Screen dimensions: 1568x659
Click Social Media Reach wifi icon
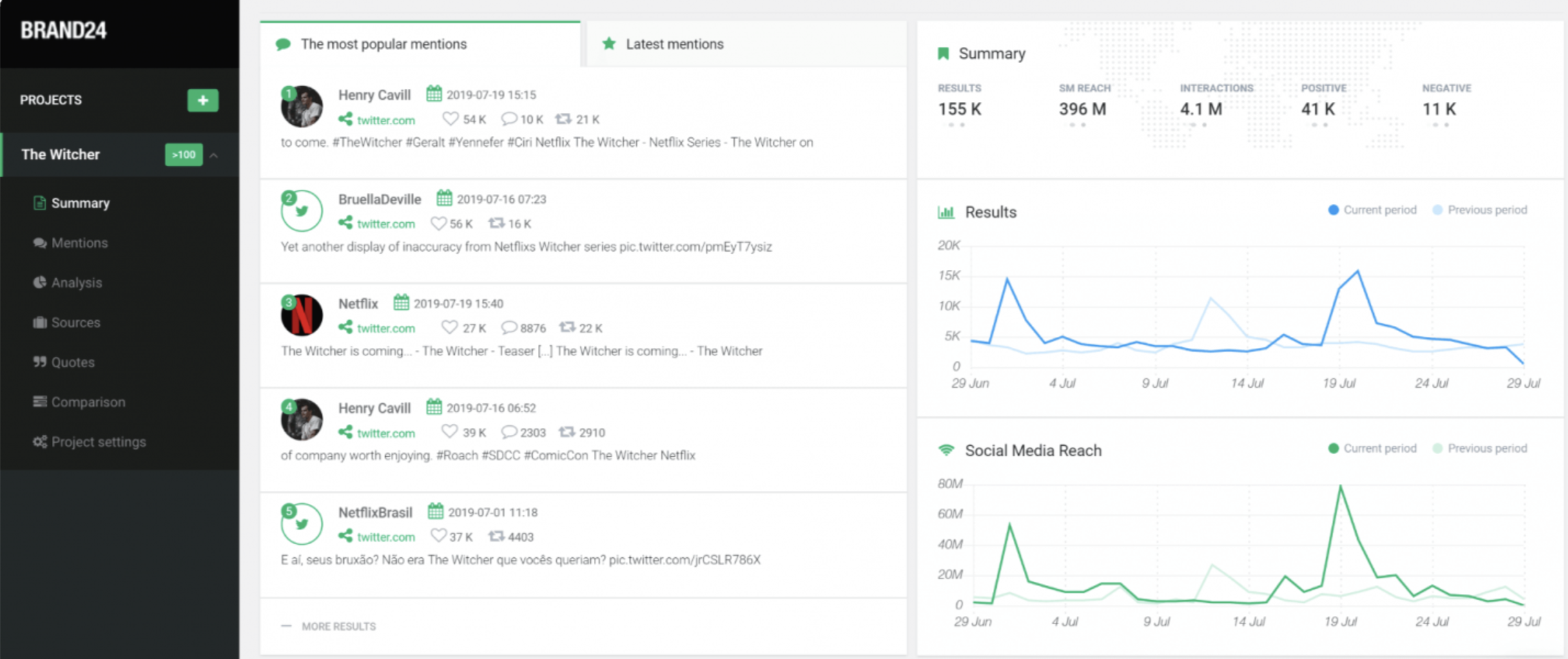[946, 450]
